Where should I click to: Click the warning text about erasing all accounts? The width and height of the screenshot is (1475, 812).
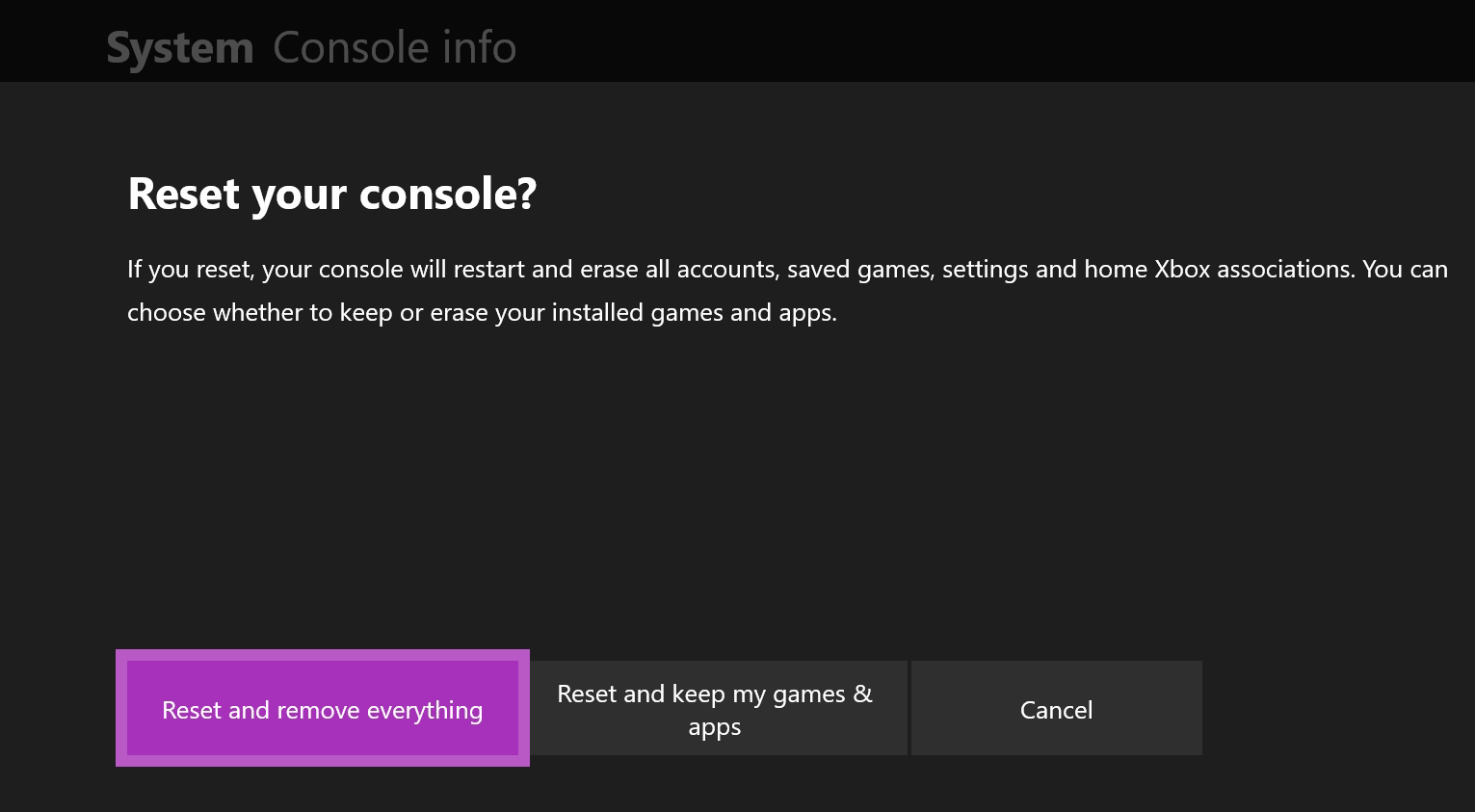[x=787, y=269]
